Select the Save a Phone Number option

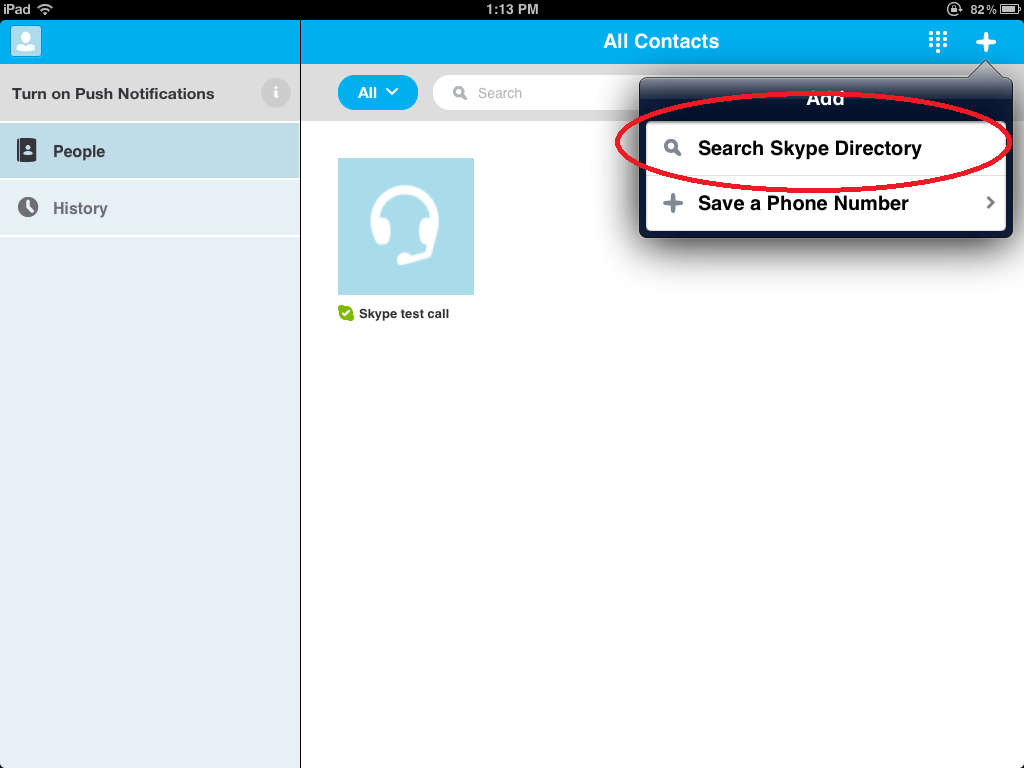click(803, 203)
